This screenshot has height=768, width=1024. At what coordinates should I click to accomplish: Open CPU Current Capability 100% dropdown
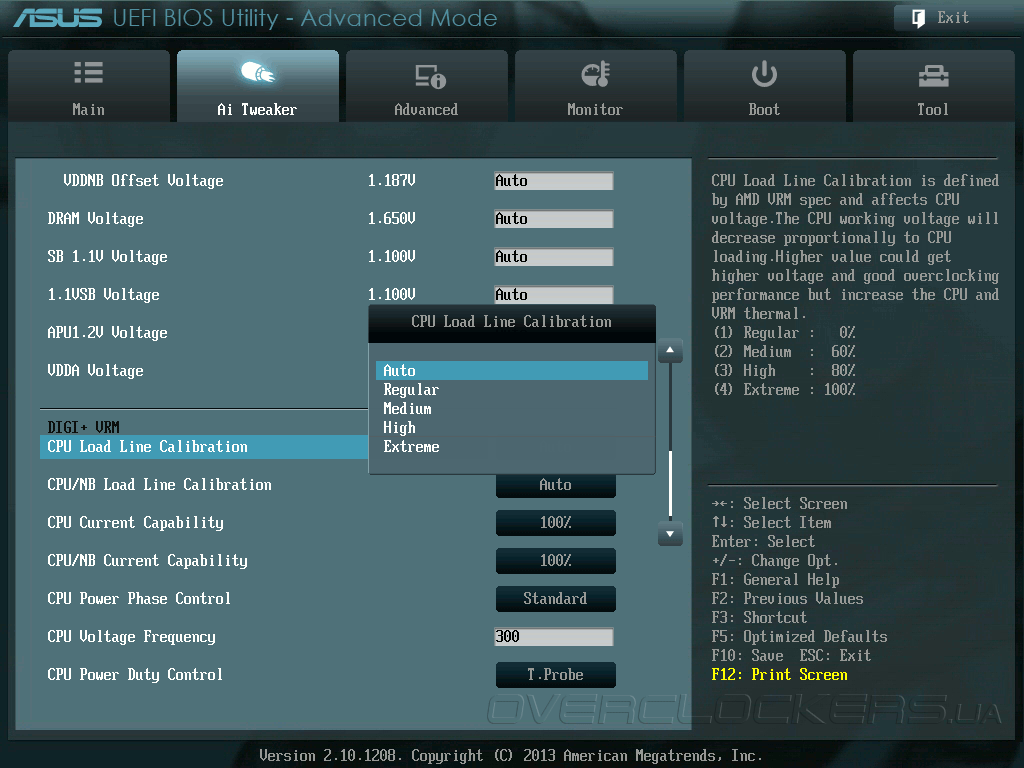click(556, 522)
